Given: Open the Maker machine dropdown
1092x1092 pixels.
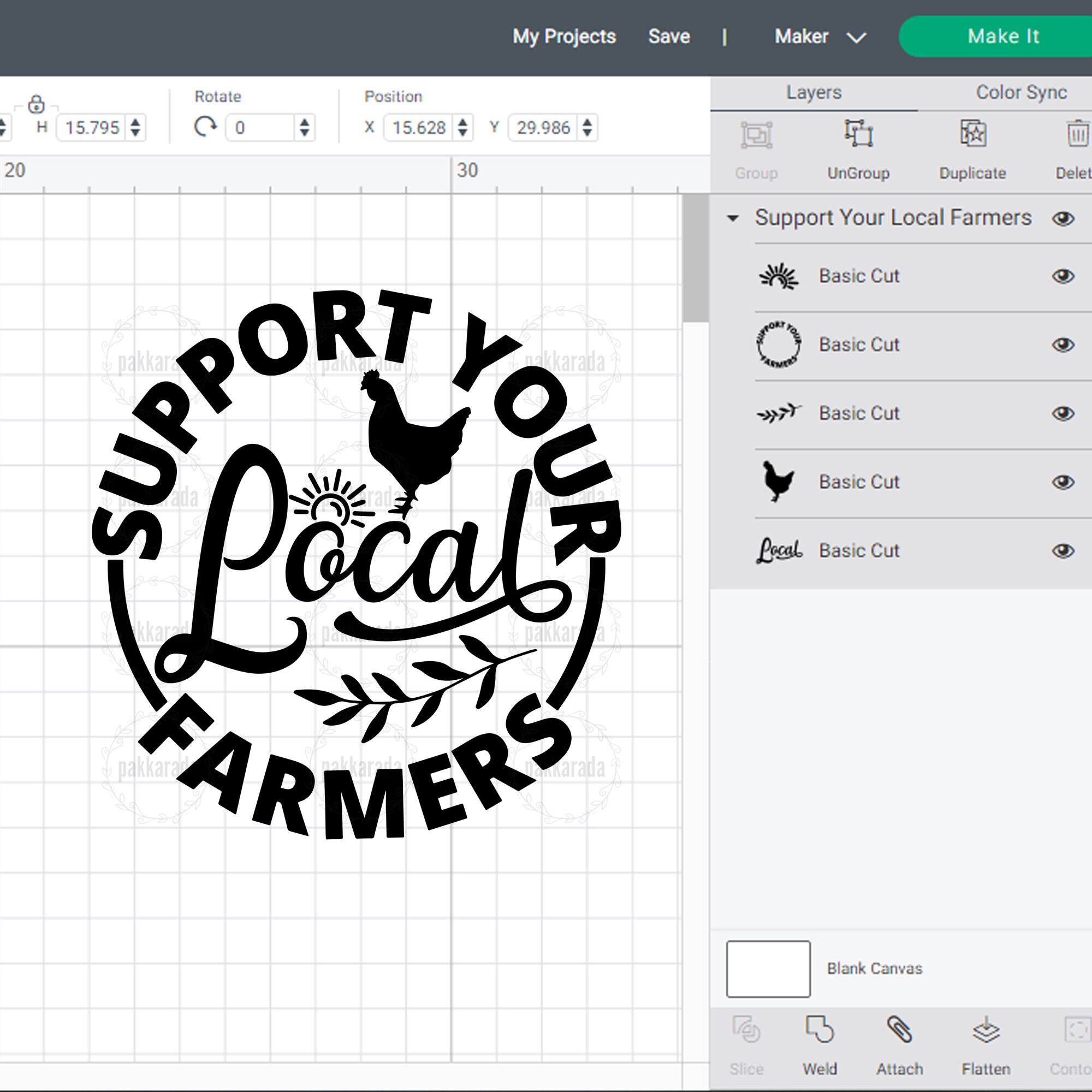Looking at the screenshot, I should [855, 36].
